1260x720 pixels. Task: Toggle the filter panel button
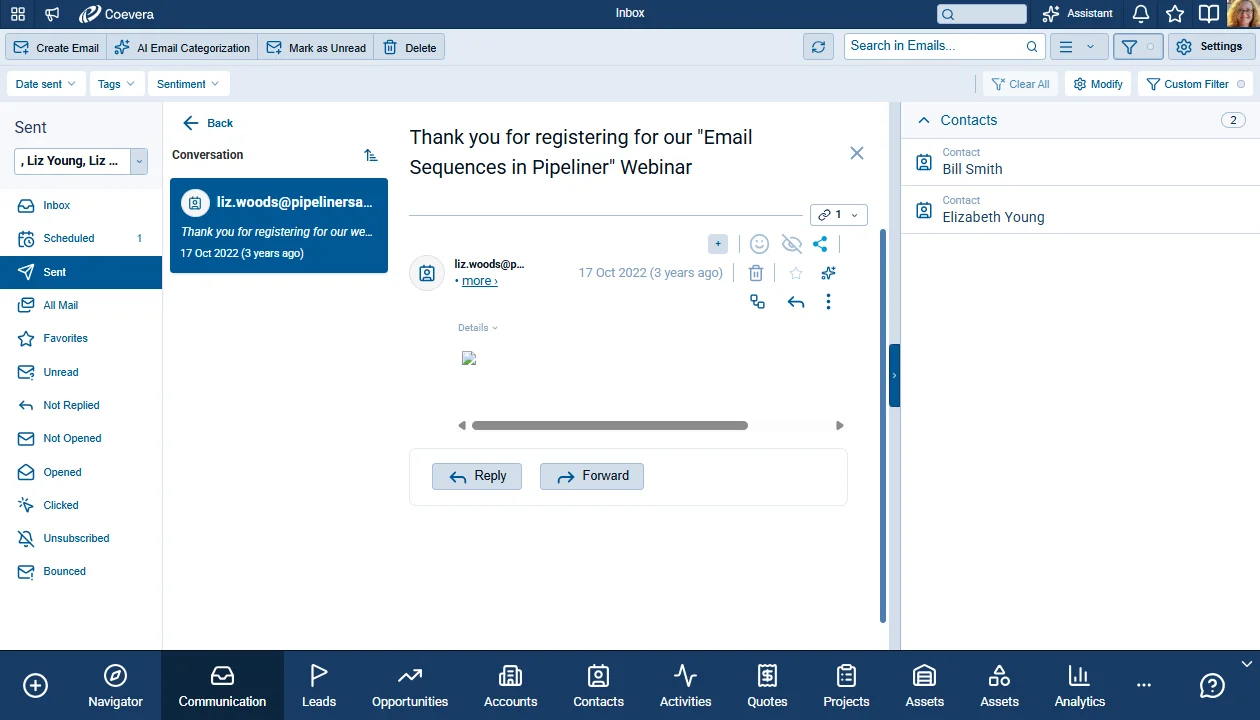[1138, 47]
